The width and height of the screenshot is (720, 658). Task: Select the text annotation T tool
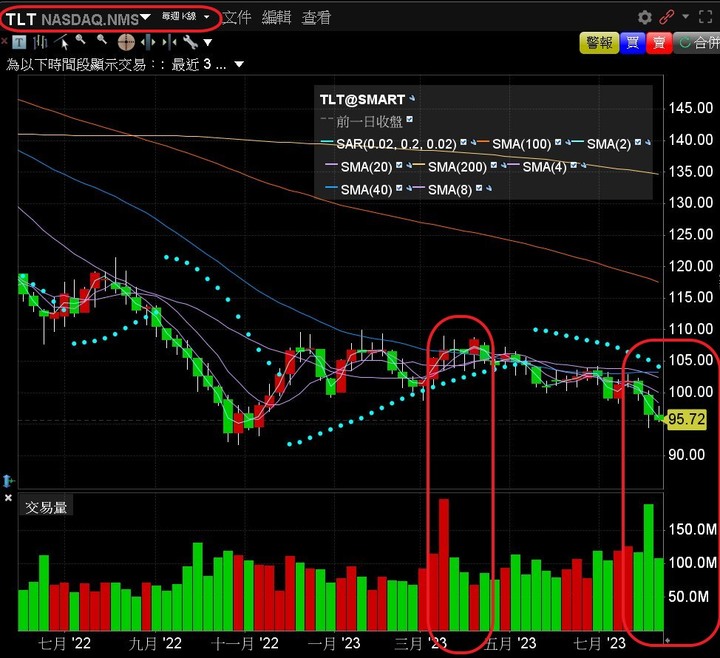[19, 43]
